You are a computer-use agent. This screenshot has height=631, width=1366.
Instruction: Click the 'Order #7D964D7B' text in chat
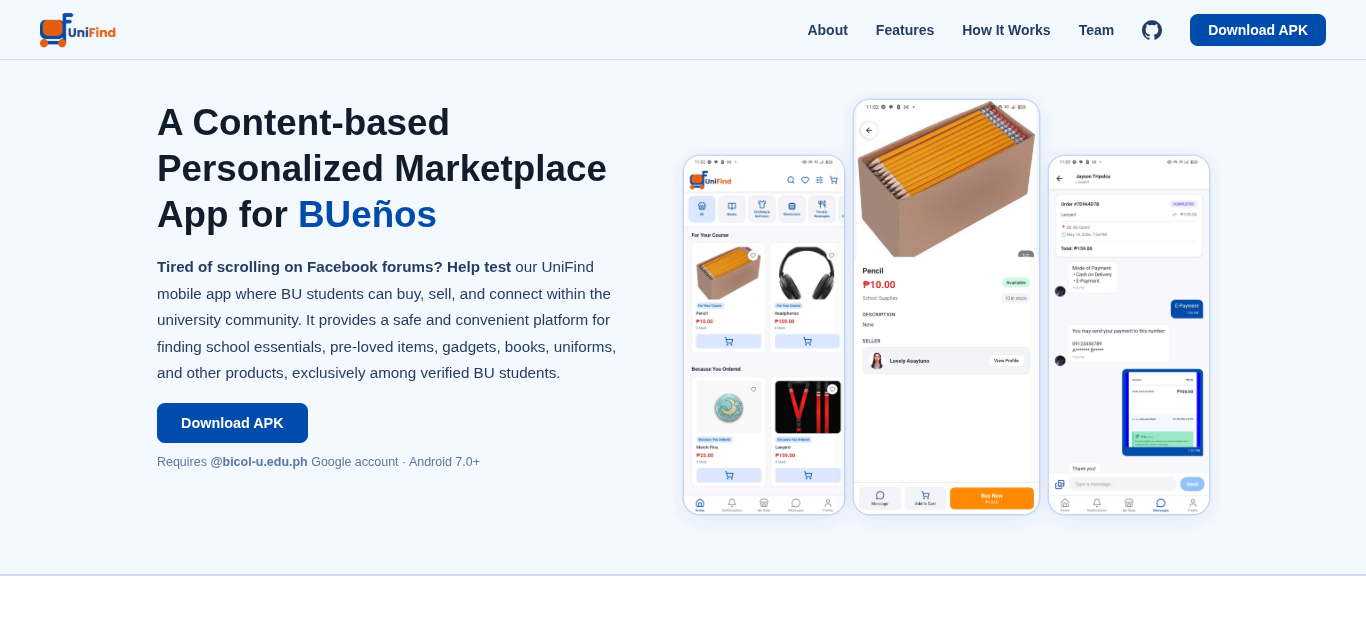click(1080, 204)
